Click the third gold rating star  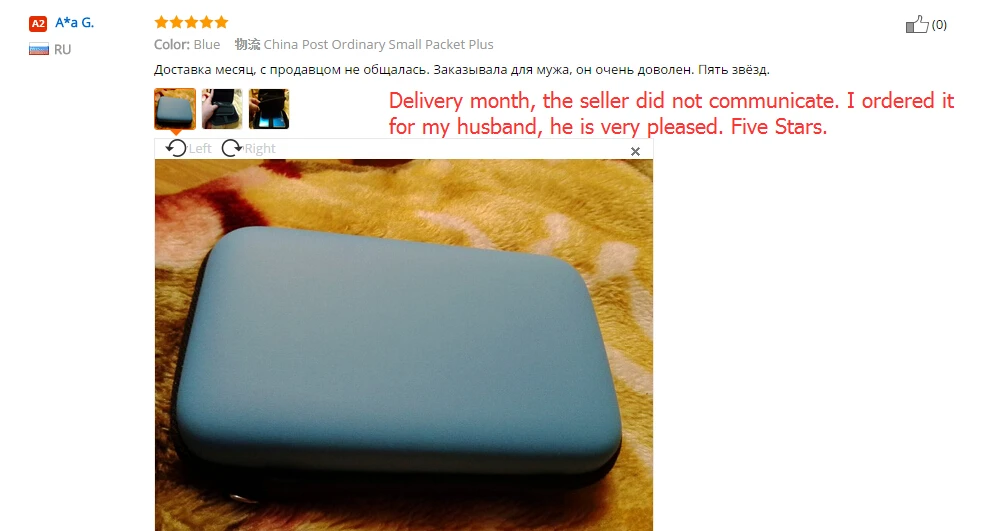click(191, 23)
